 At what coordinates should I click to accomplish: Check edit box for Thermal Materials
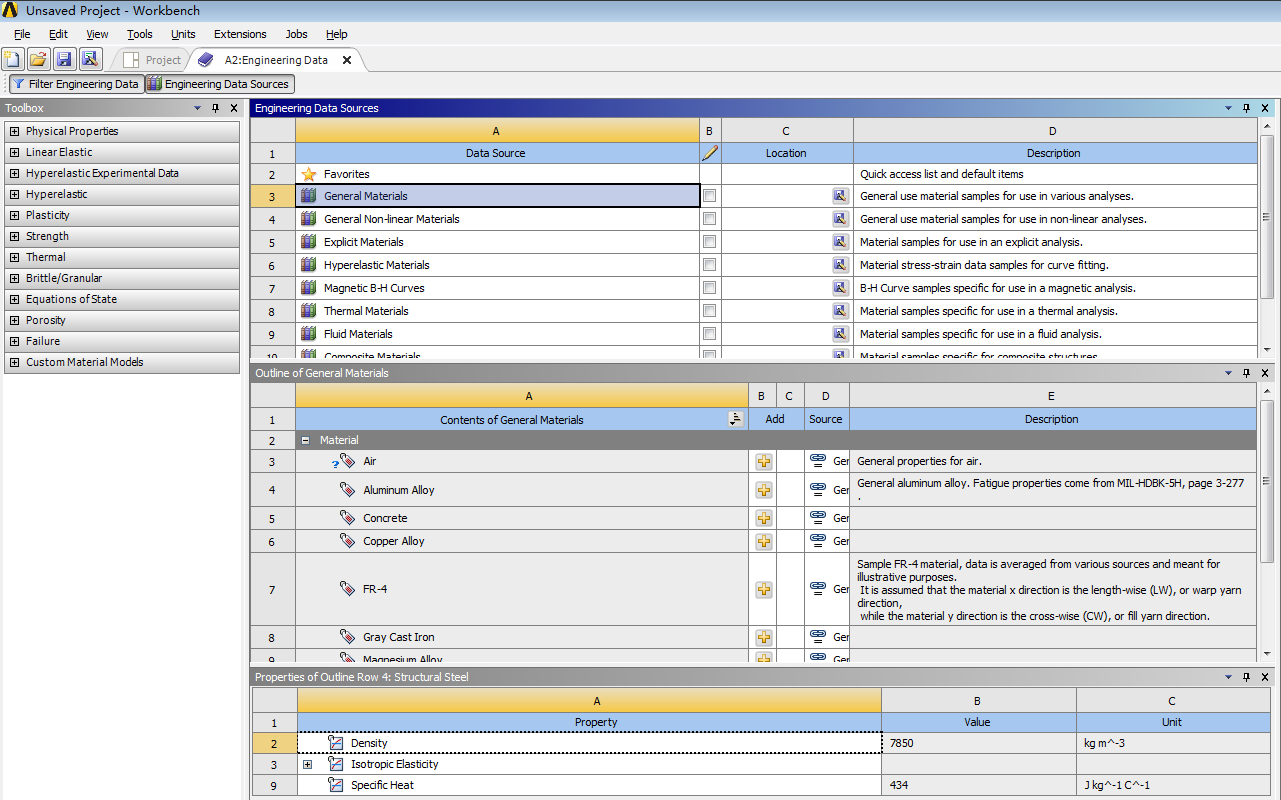click(x=710, y=311)
